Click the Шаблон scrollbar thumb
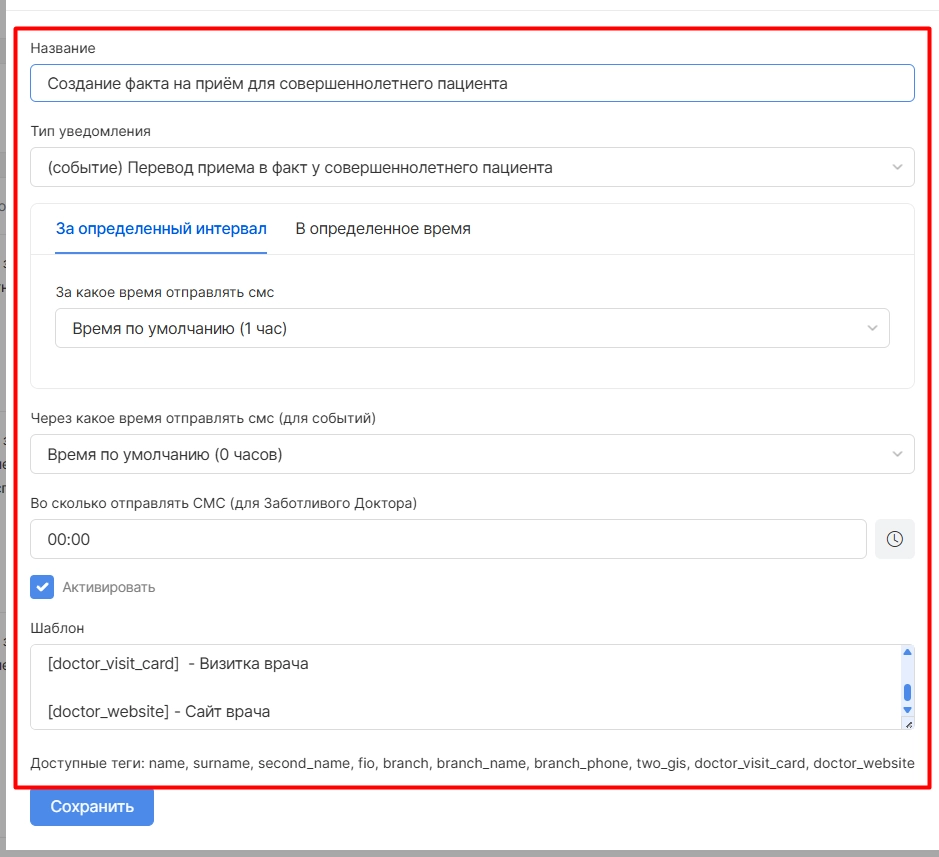Viewport: 939px width, 857px height. point(907,692)
